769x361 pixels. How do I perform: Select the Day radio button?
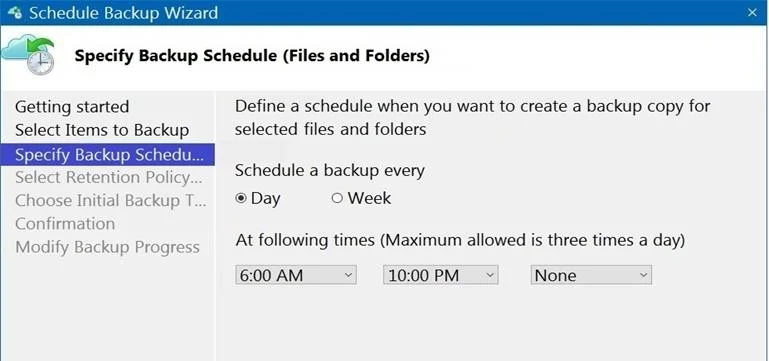pos(241,199)
